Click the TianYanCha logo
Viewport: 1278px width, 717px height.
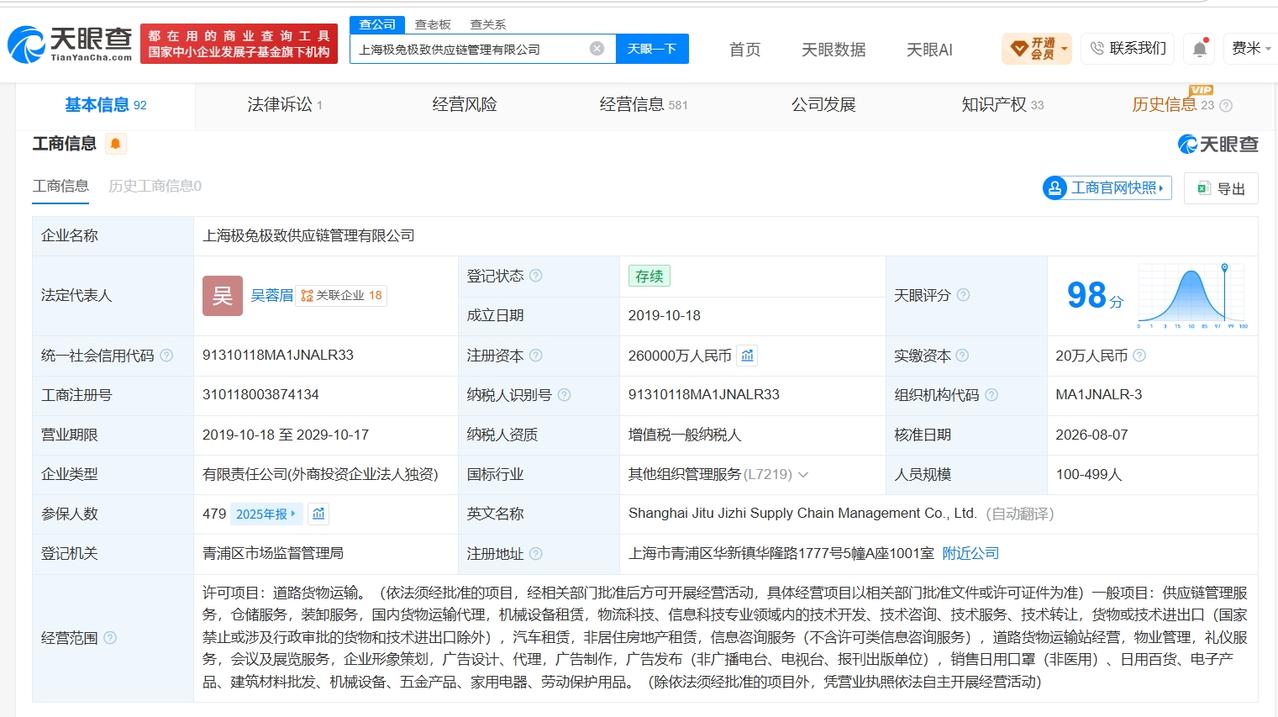[x=69, y=43]
